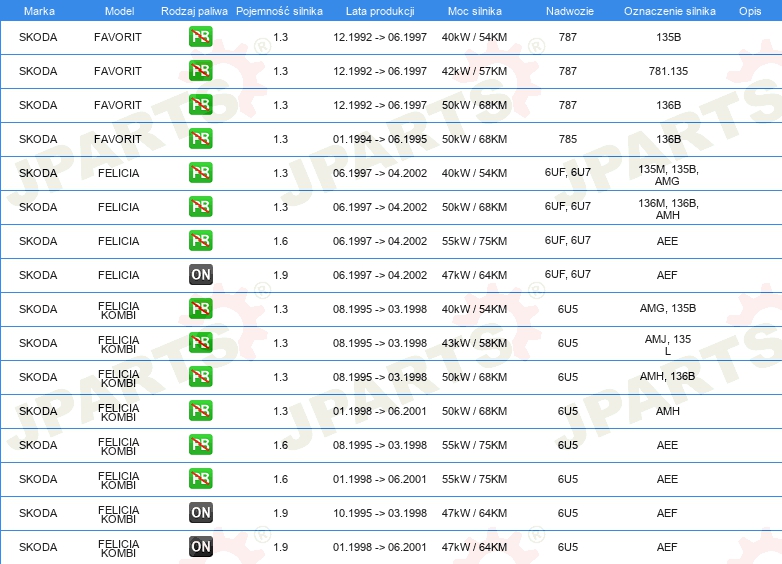This screenshot has height=564, width=782.
Task: Select the date range 10.1995 -> 03.1998
Action: pyautogui.click(x=380, y=513)
